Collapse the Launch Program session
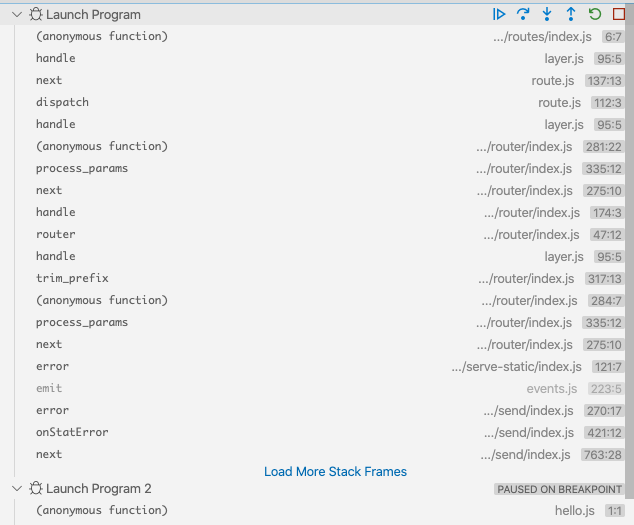Screen dimensions: 634x525 [x=16, y=15]
